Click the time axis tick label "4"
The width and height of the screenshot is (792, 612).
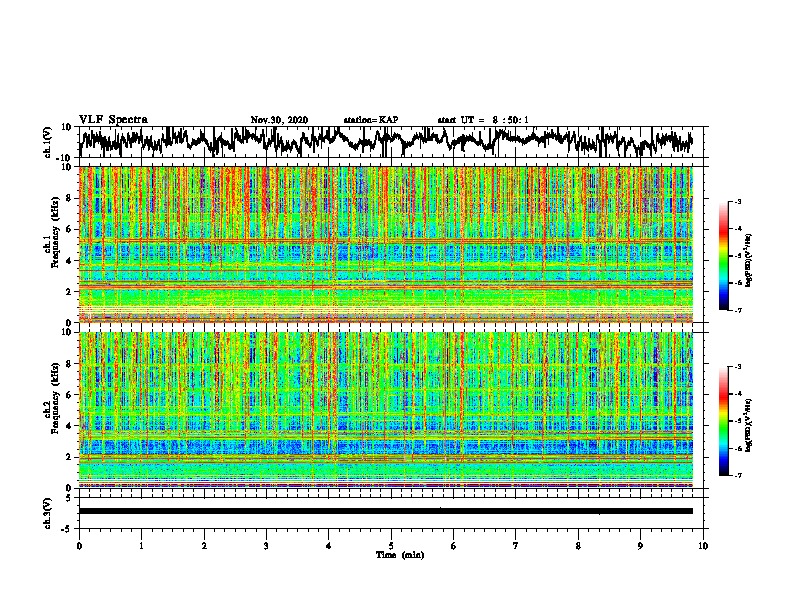329,546
